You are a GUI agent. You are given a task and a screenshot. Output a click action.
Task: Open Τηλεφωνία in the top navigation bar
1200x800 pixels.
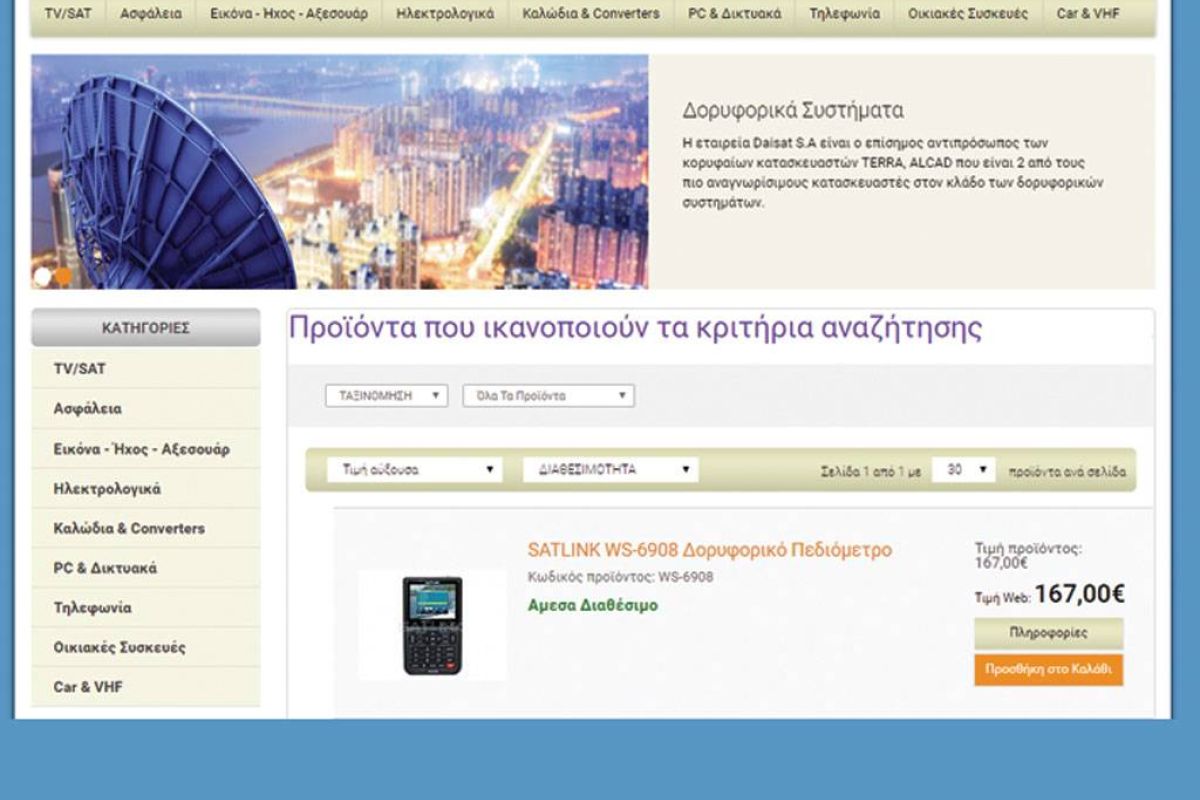coord(846,14)
